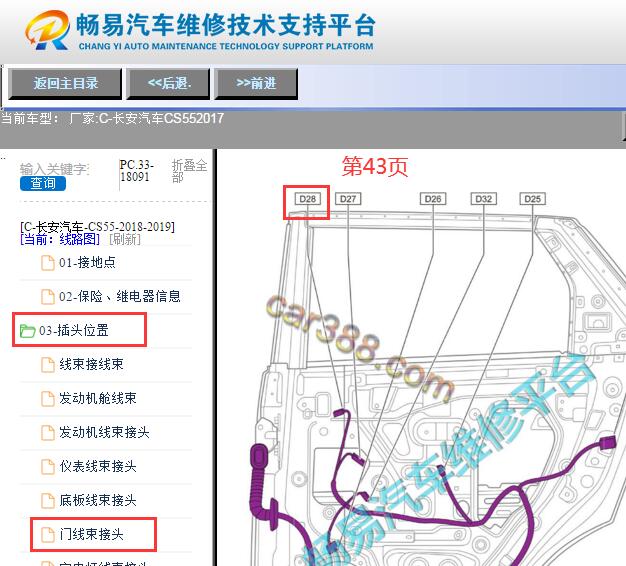Select the D27 connector label
The width and height of the screenshot is (626, 566).
[x=348, y=199]
